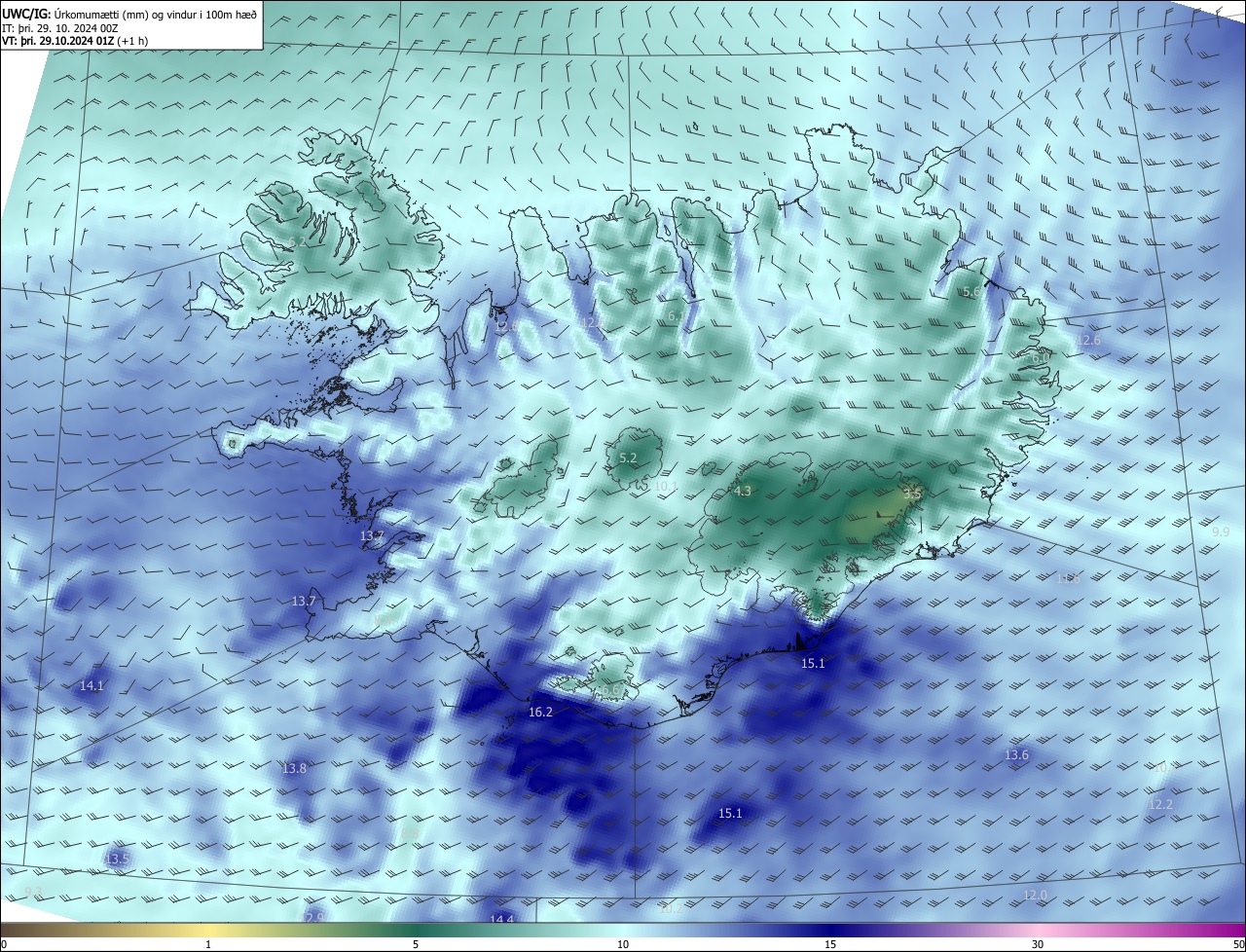Click the 12.9 value at the bottom left edge
The width and height of the screenshot is (1246, 952).
[x=311, y=917]
